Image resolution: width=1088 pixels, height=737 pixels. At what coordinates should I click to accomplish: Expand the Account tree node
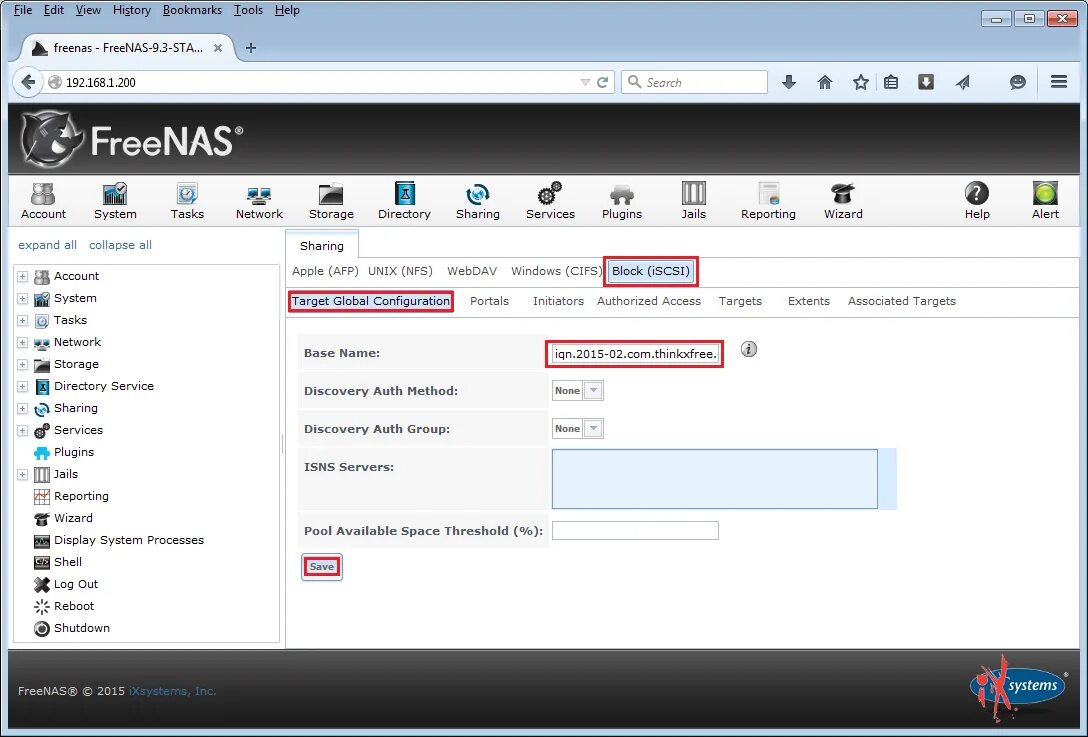22,276
